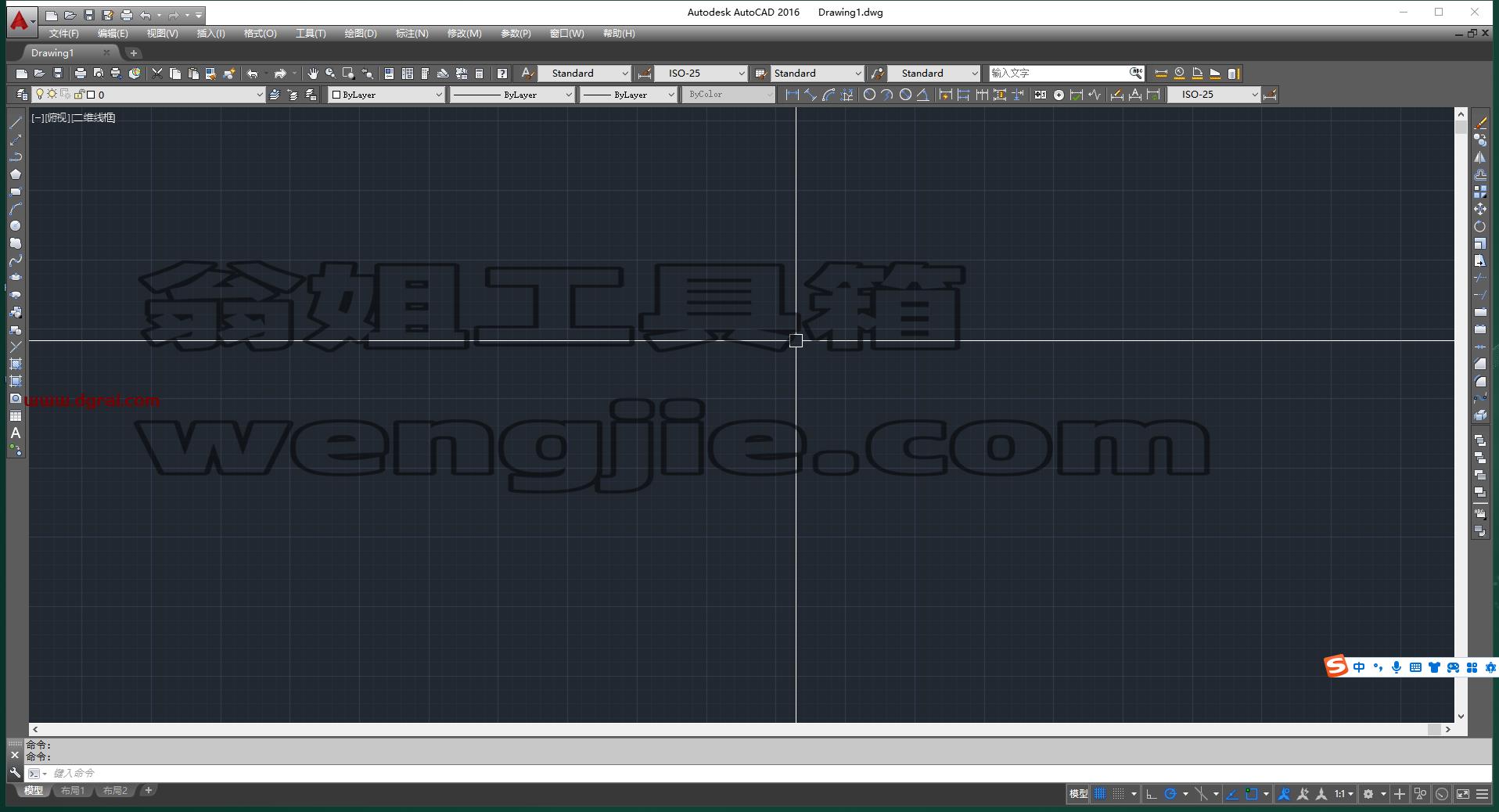Click the Pan hand tool icon
1499x812 pixels.
(x=313, y=74)
